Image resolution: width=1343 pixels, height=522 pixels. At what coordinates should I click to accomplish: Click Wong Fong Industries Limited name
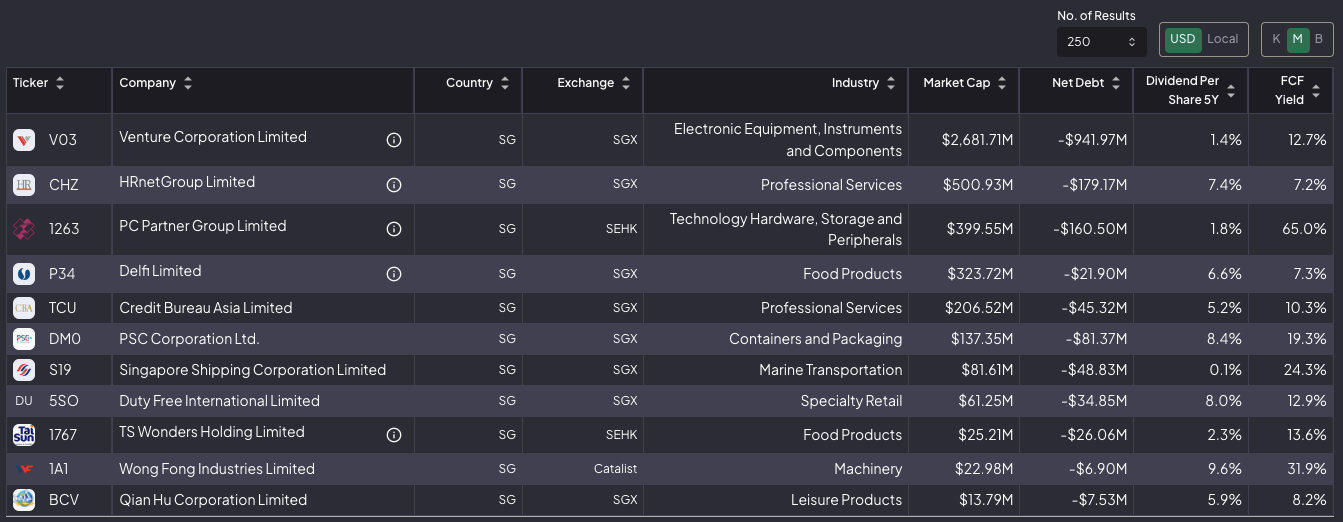217,469
